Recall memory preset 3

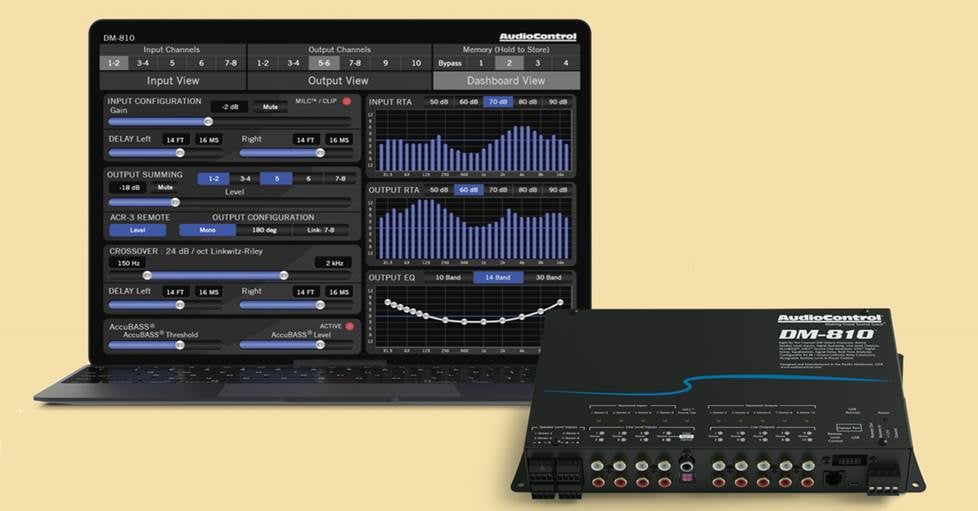tap(538, 63)
